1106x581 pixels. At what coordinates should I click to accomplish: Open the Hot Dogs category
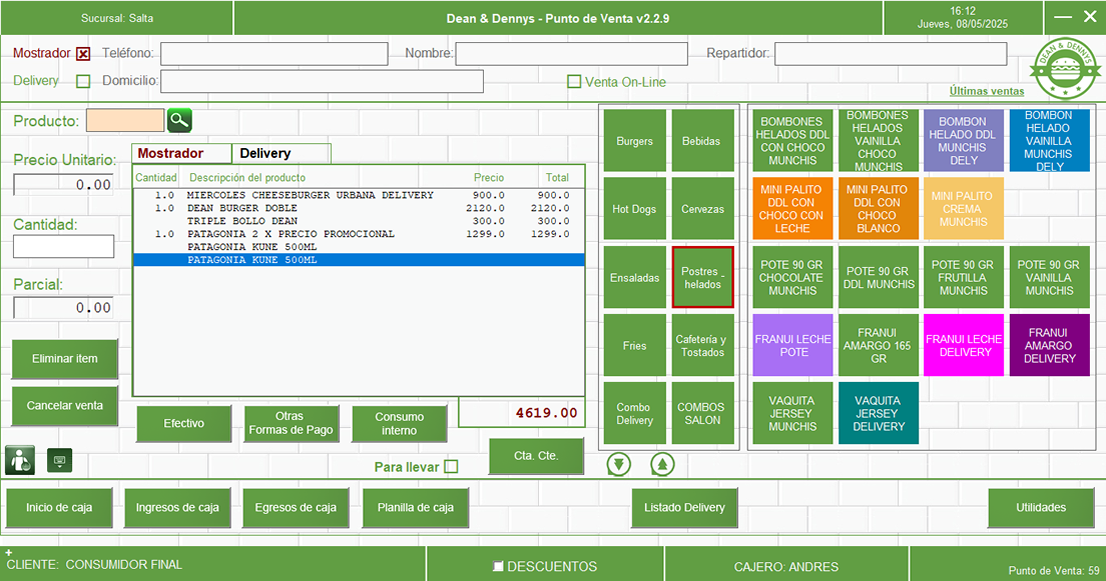pos(635,209)
